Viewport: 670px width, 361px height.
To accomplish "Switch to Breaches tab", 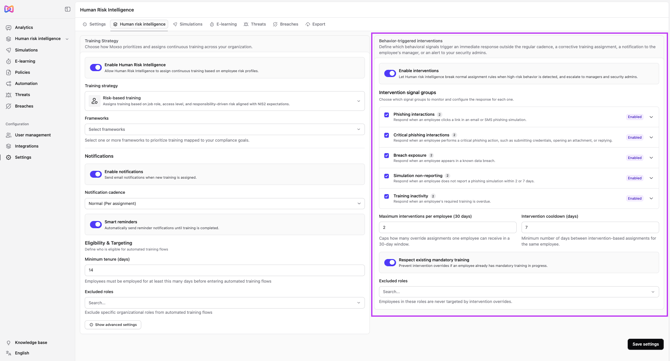I will tap(285, 24).
